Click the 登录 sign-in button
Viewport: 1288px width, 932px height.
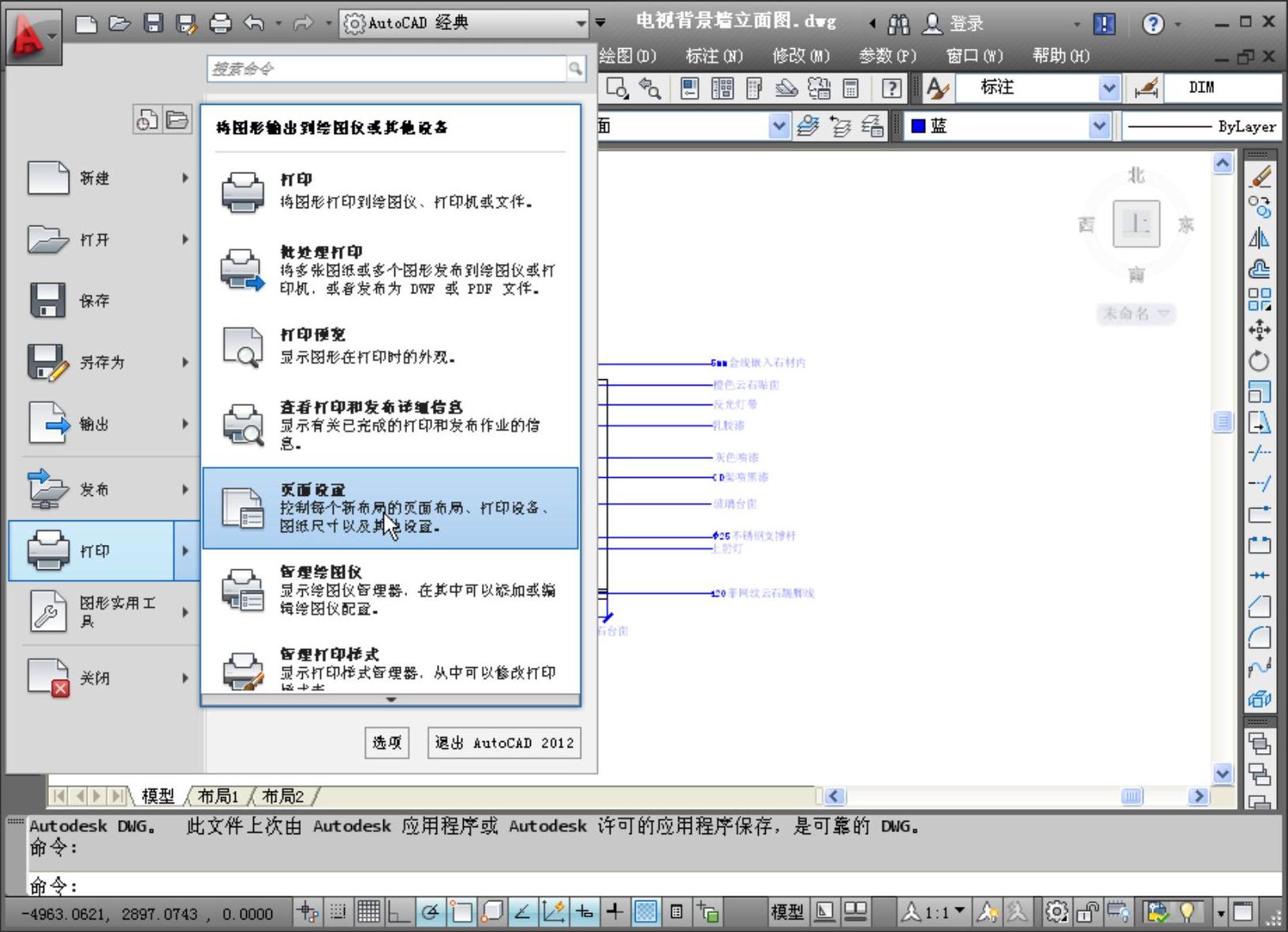954,24
